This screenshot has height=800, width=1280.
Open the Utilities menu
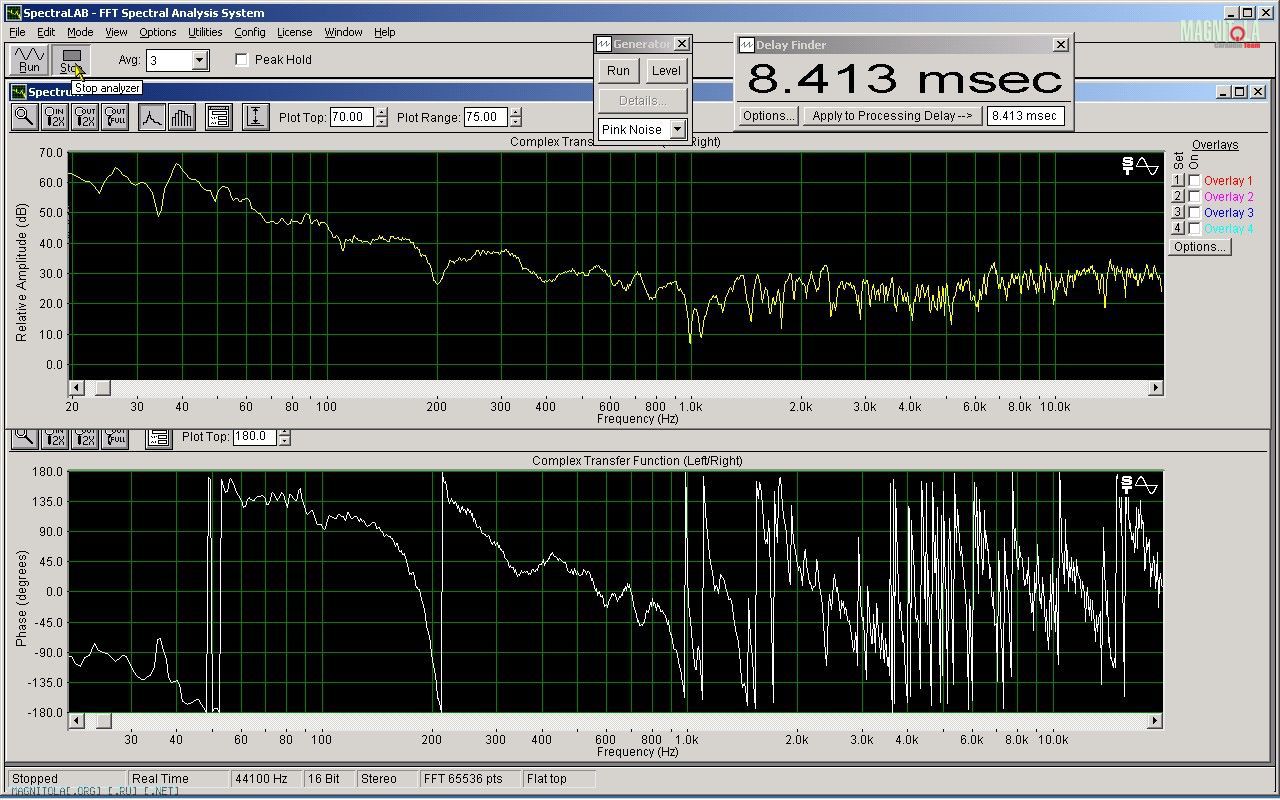coord(205,32)
